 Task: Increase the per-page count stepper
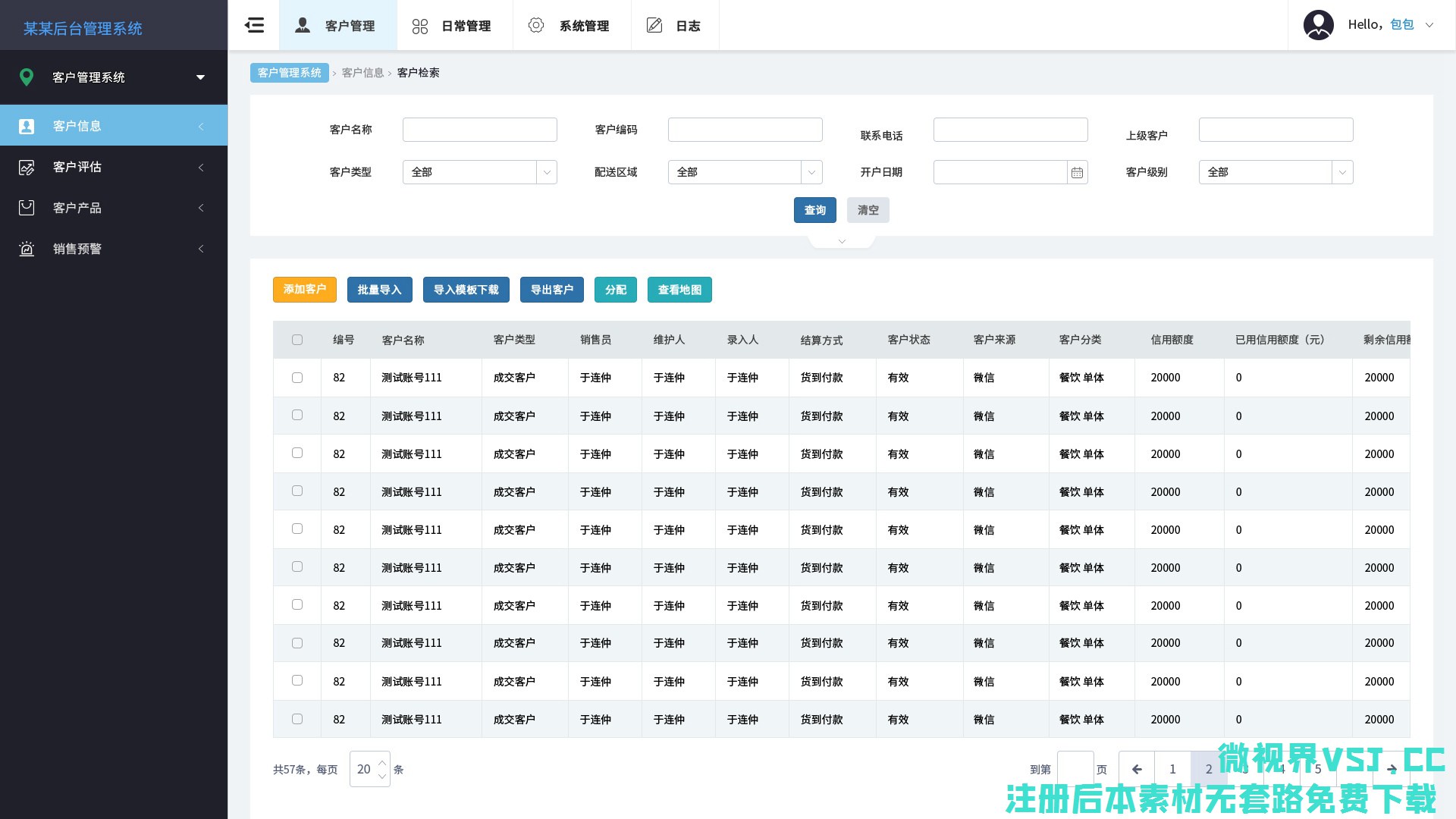pyautogui.click(x=382, y=762)
